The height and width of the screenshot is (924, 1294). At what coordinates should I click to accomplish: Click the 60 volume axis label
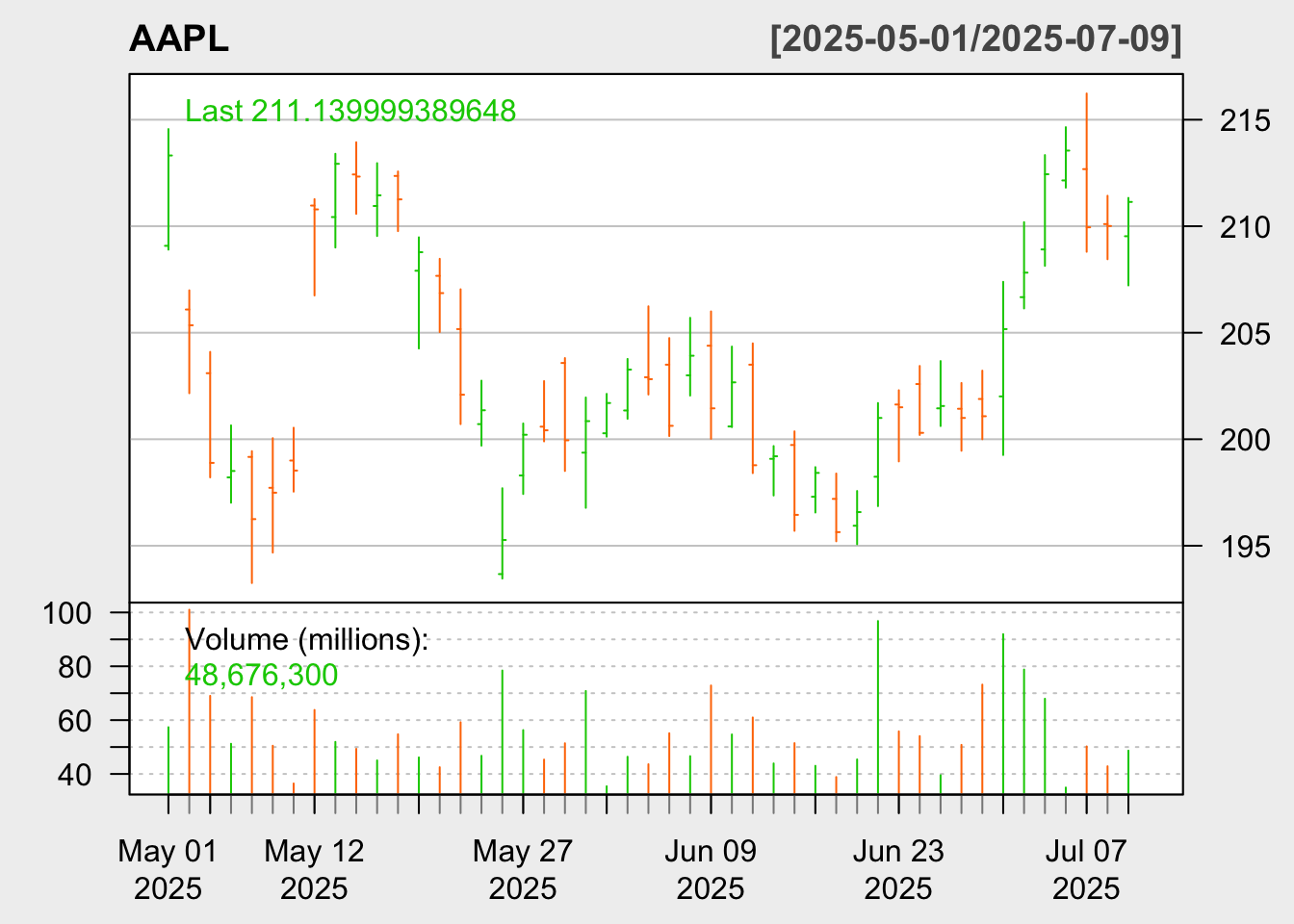(x=75, y=721)
